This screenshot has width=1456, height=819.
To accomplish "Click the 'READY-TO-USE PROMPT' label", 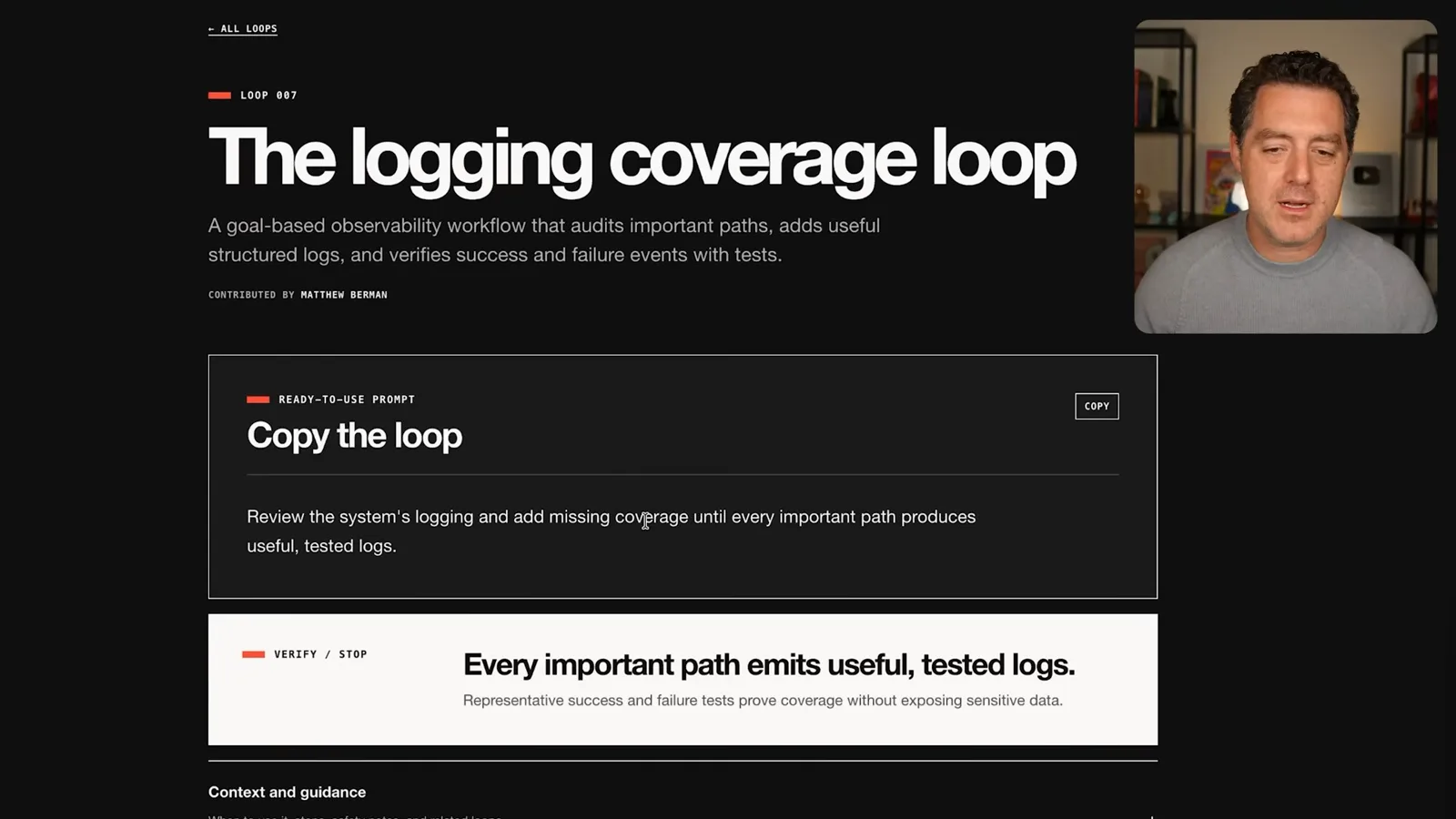I will (x=347, y=399).
